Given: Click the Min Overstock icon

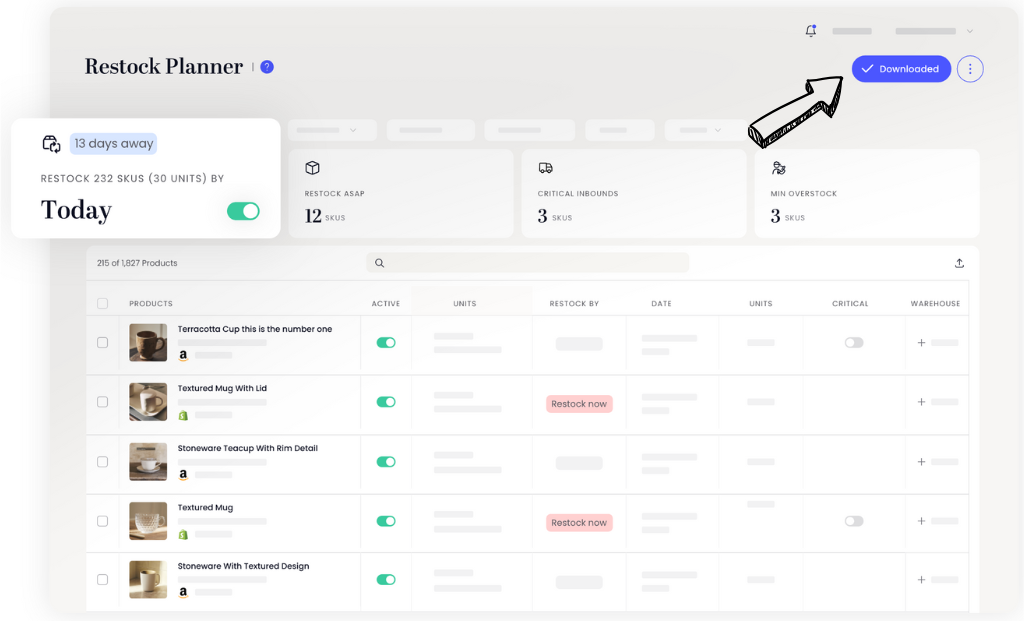Looking at the screenshot, I should [779, 168].
